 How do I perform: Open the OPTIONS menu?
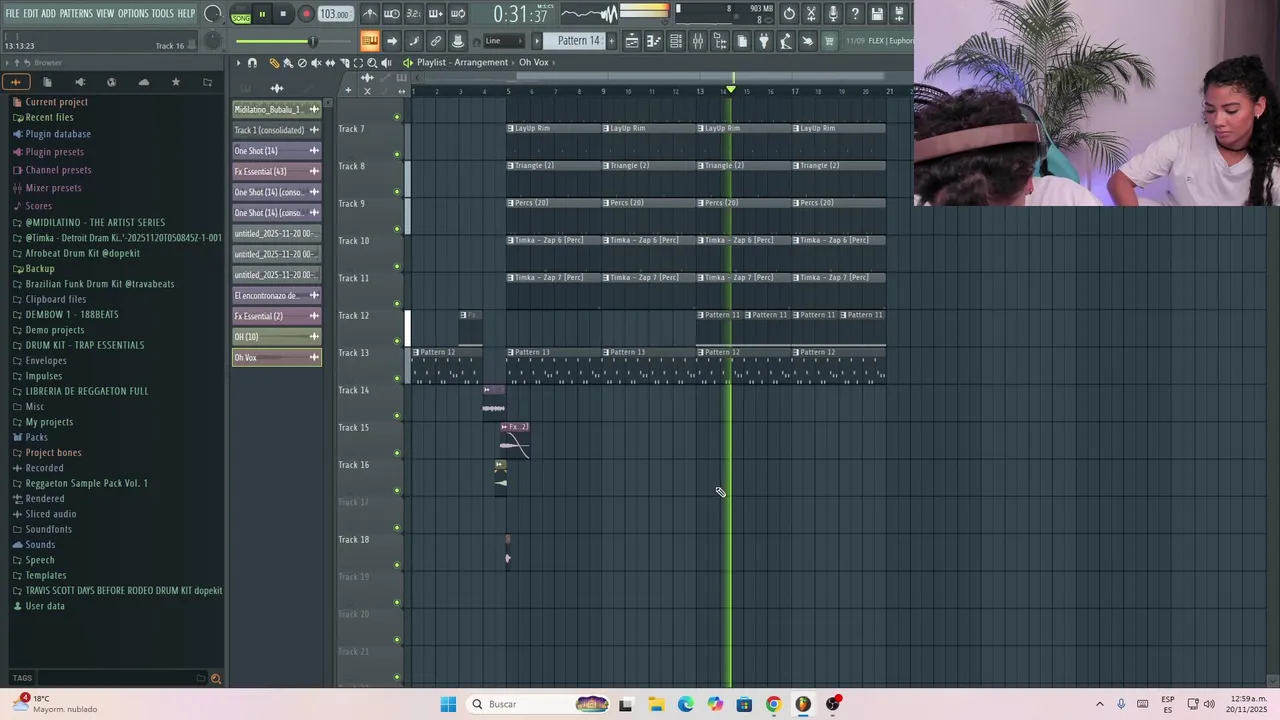click(x=133, y=13)
